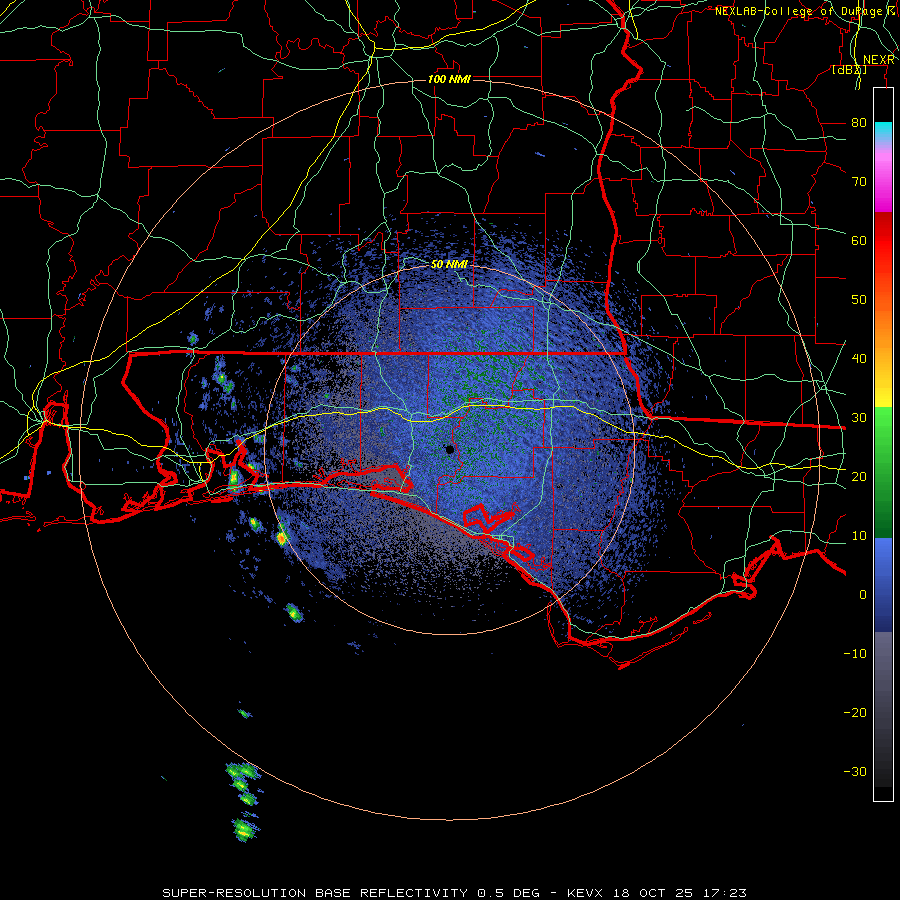Image resolution: width=900 pixels, height=900 pixels.
Task: Click the 0 value on the dBZ scale
Action: click(x=863, y=595)
